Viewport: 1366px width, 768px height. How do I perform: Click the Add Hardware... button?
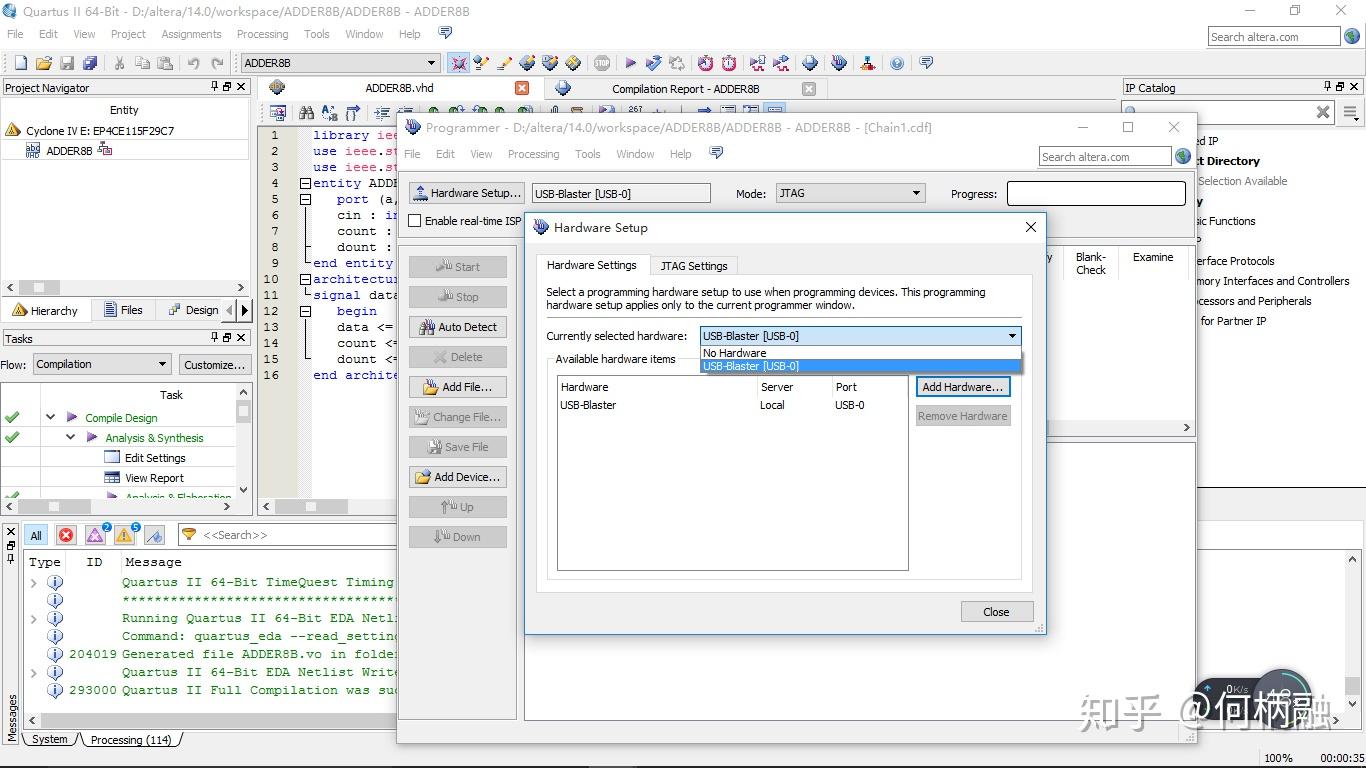pos(962,387)
